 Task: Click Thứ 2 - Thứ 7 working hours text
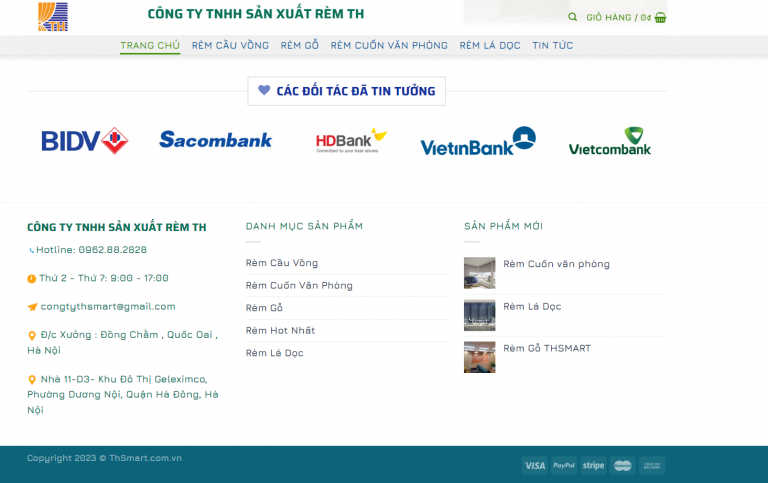104,278
